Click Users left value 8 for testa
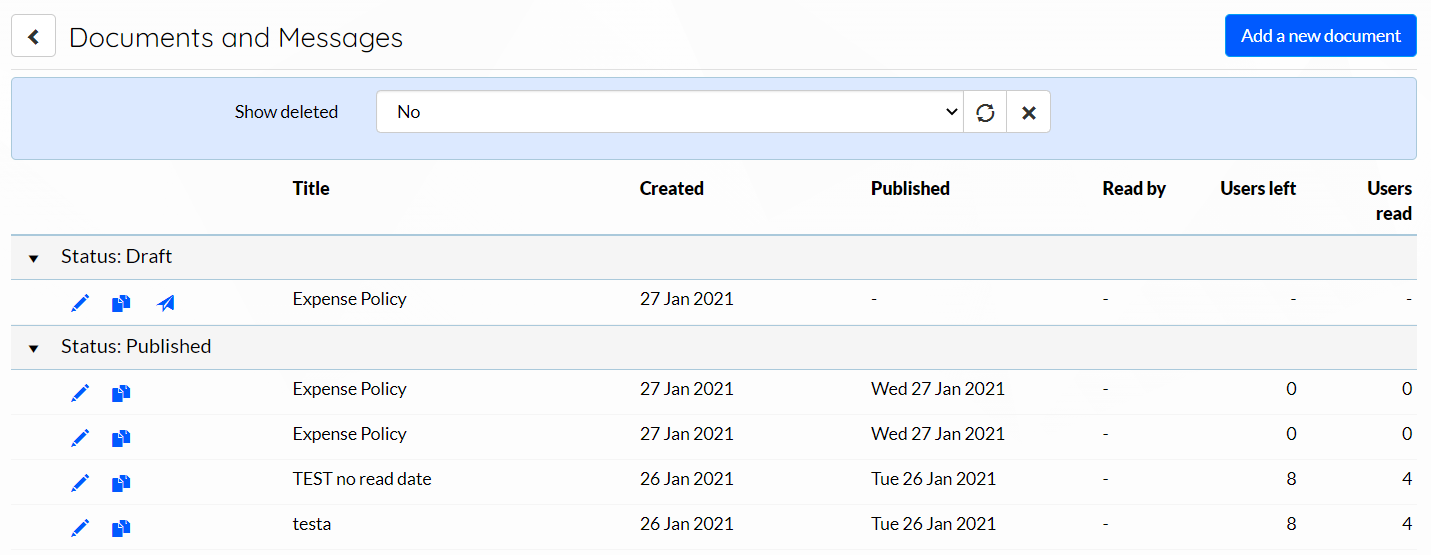The height and width of the screenshot is (555, 1431). pyautogui.click(x=1291, y=523)
